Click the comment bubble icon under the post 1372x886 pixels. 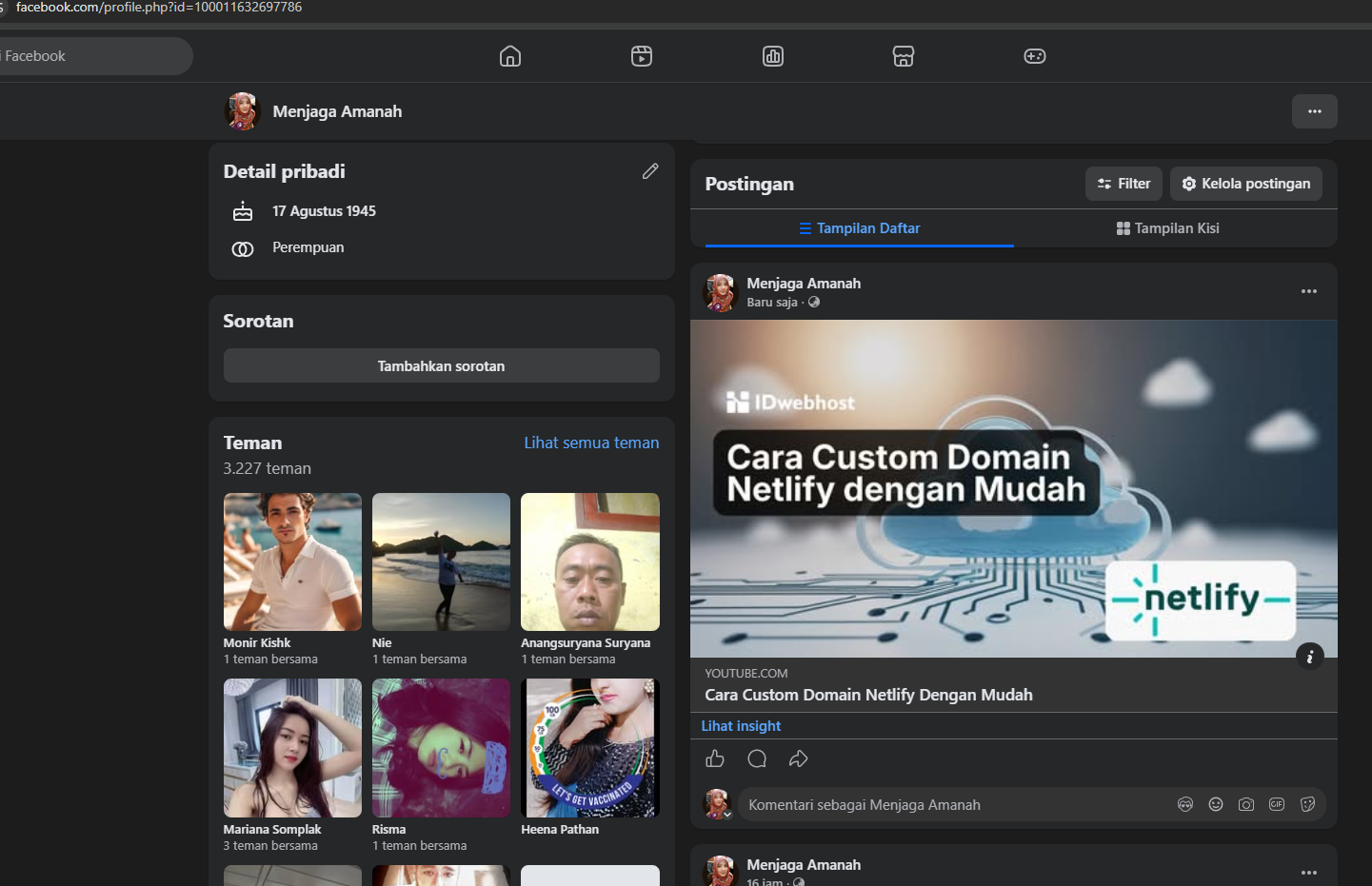pyautogui.click(x=757, y=758)
